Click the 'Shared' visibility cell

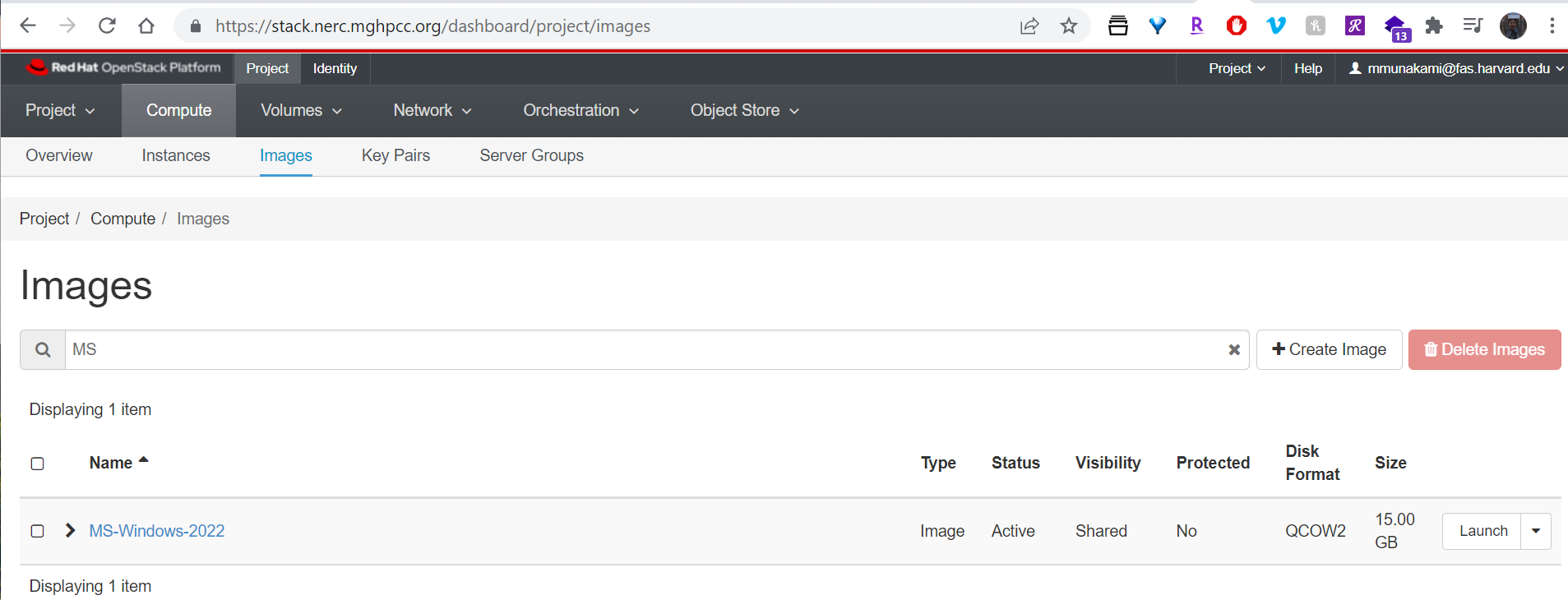point(1101,531)
